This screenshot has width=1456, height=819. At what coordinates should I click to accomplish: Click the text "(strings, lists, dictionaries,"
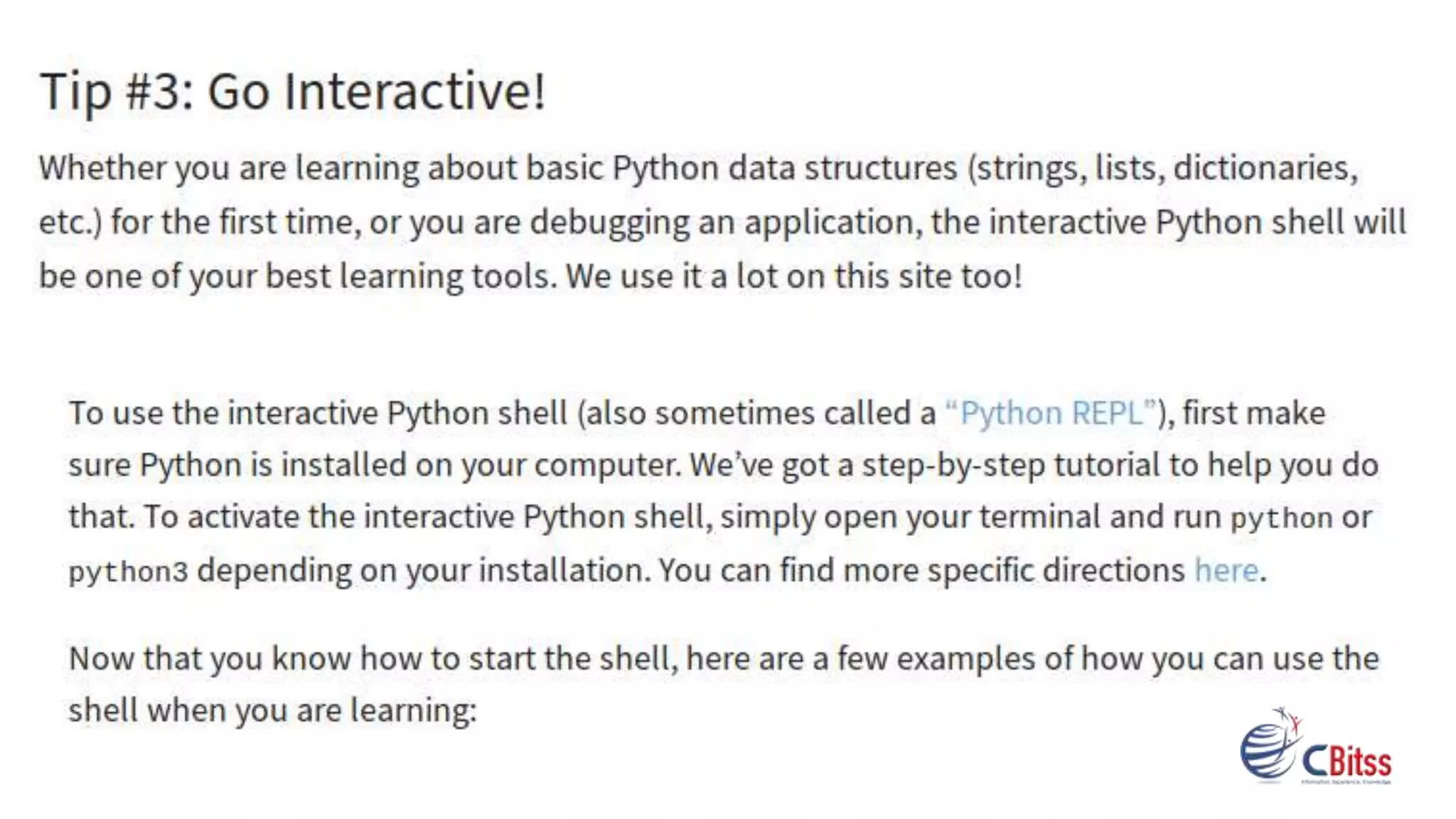(1162, 168)
